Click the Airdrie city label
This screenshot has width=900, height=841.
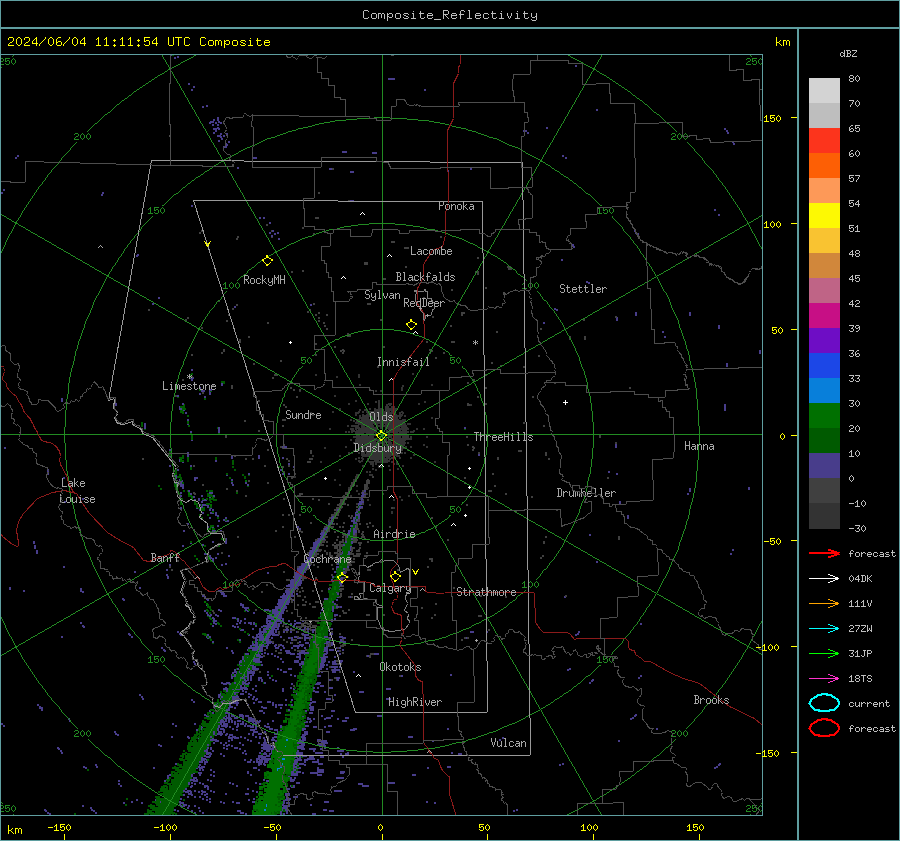(x=394, y=534)
